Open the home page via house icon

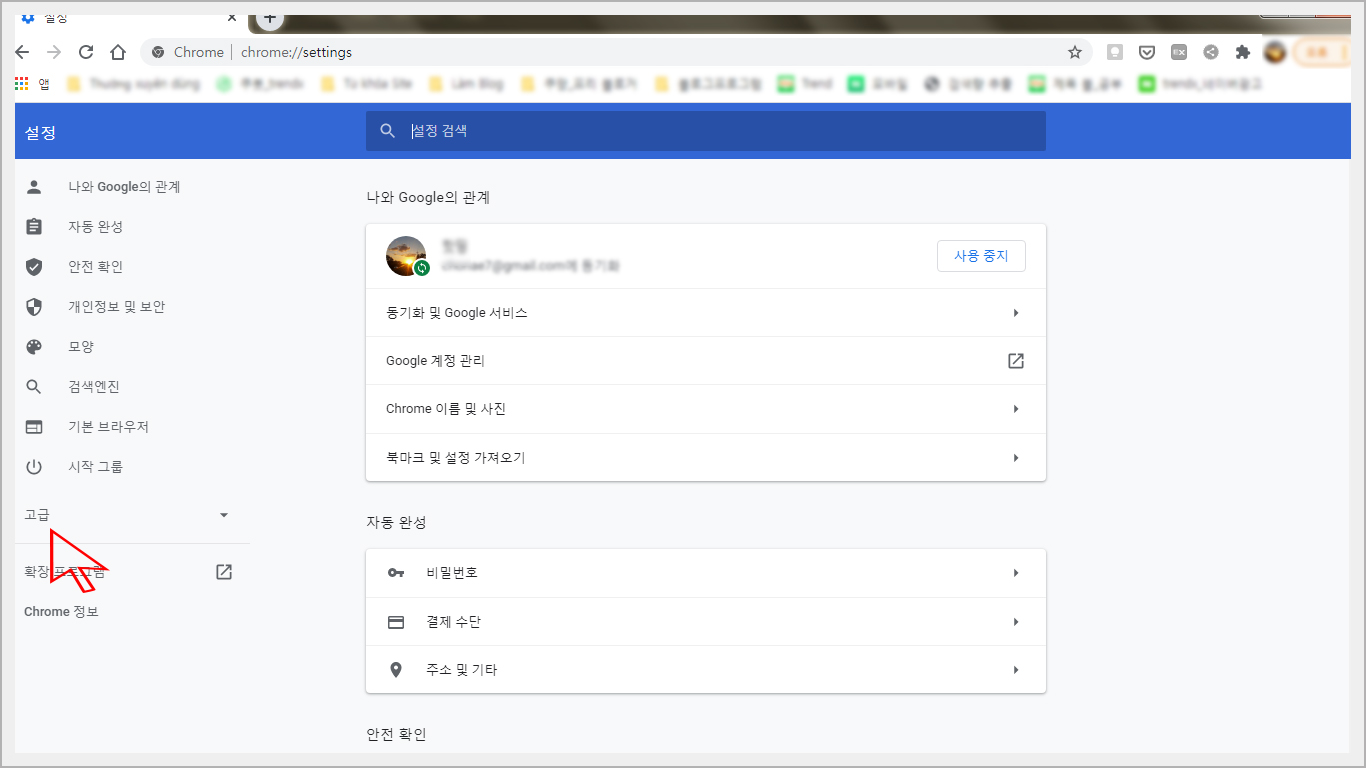118,52
